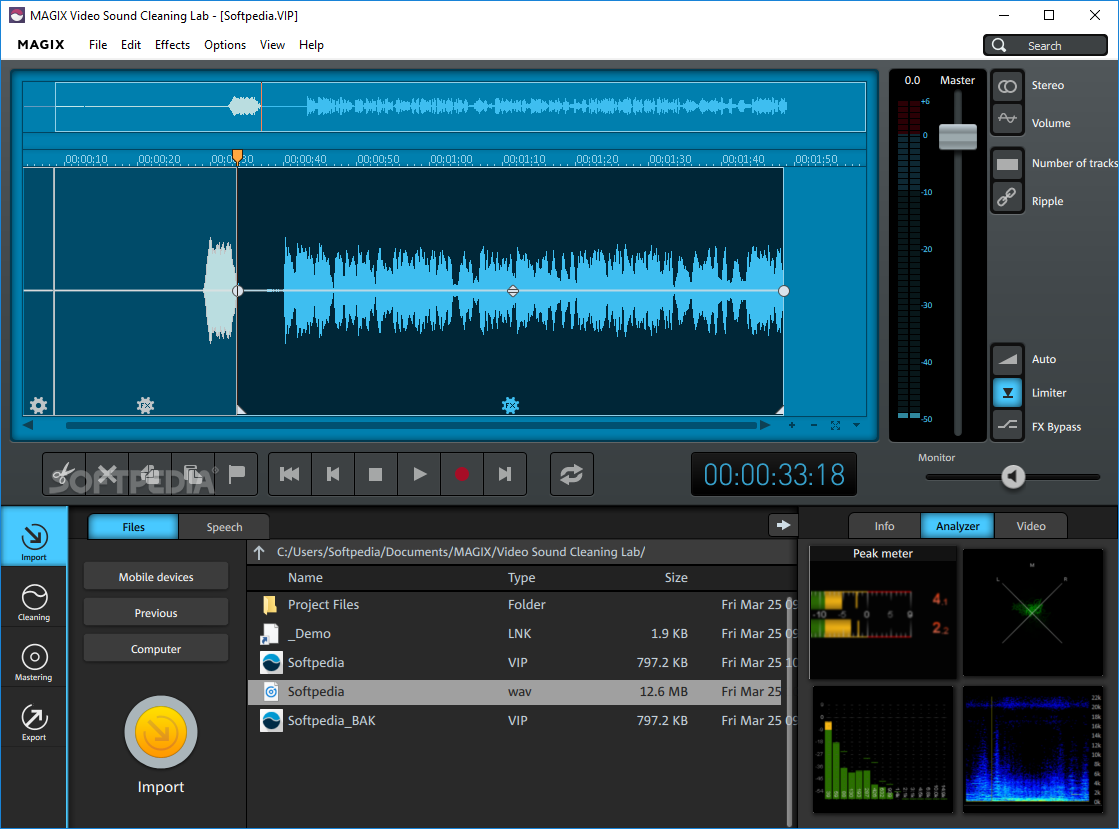This screenshot has height=829, width=1119.
Task: Click the zoom-to-fit timeline icon
Action: pyautogui.click(x=835, y=425)
